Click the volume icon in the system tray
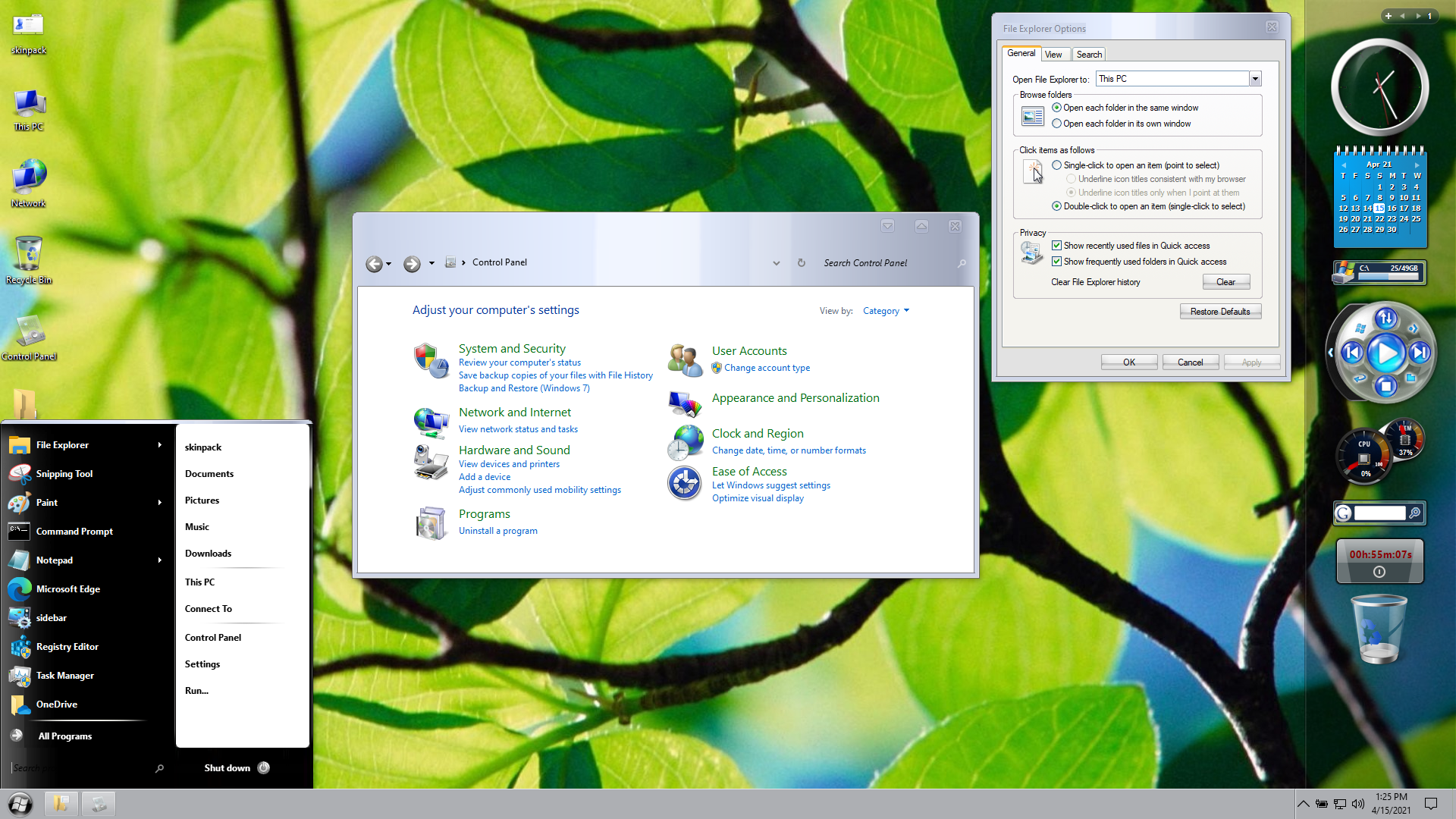Screen dimensions: 1456x819 (x=1357, y=804)
